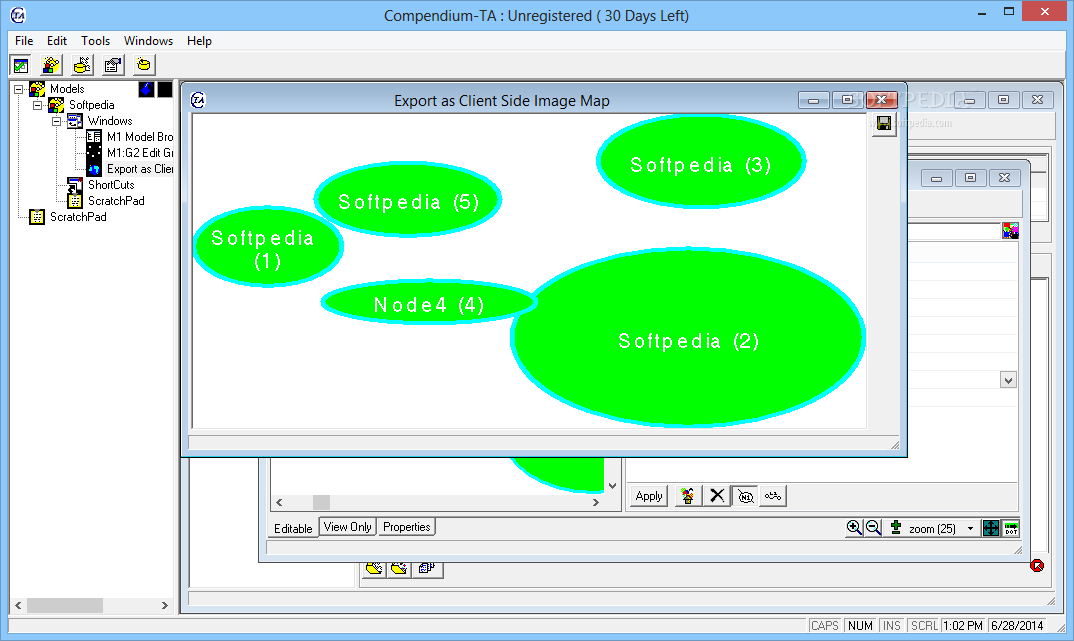Click the black square icon in tree header
Screen dimensions: 1074x641
[x=165, y=89]
